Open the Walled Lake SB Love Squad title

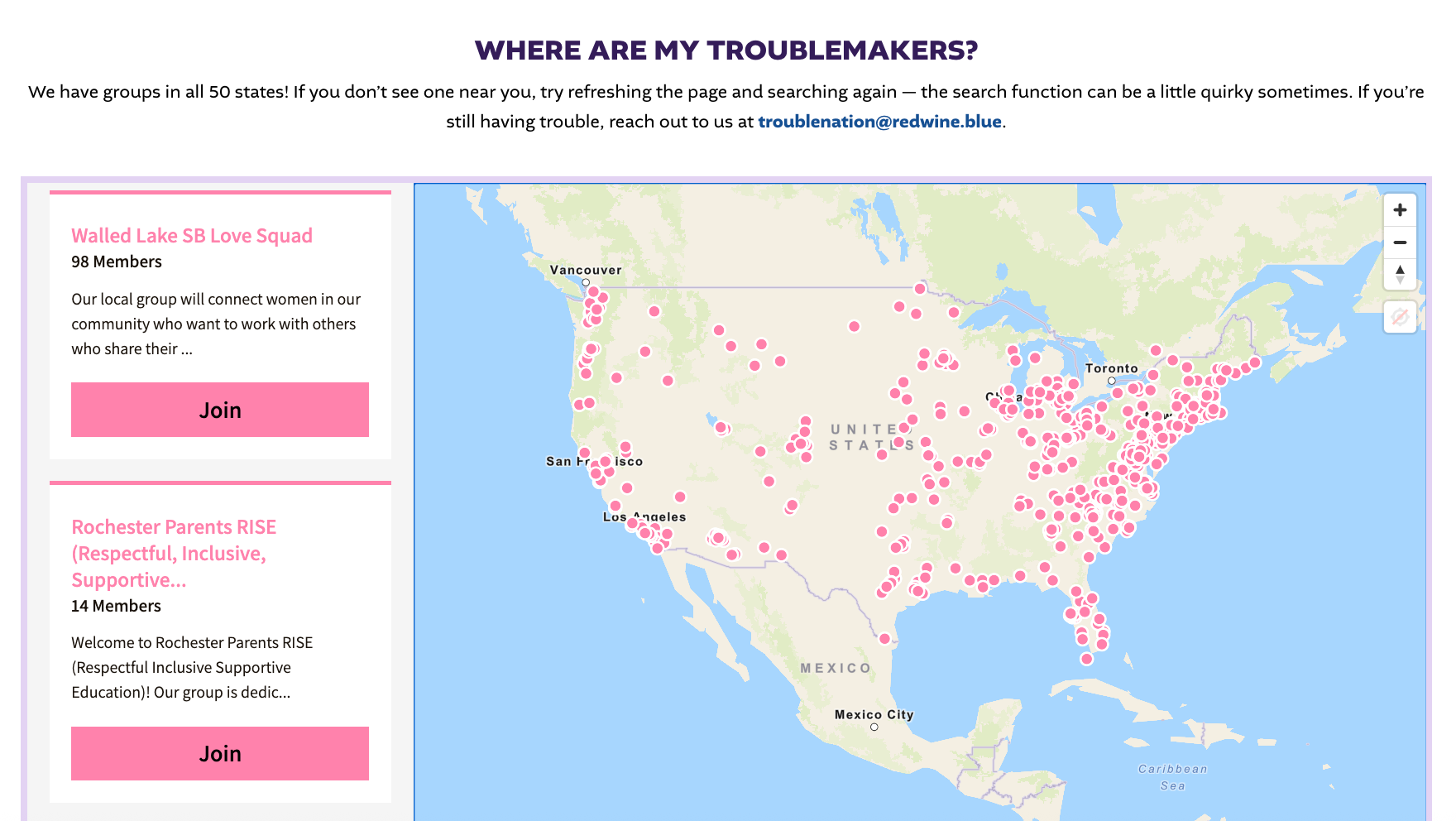point(192,236)
